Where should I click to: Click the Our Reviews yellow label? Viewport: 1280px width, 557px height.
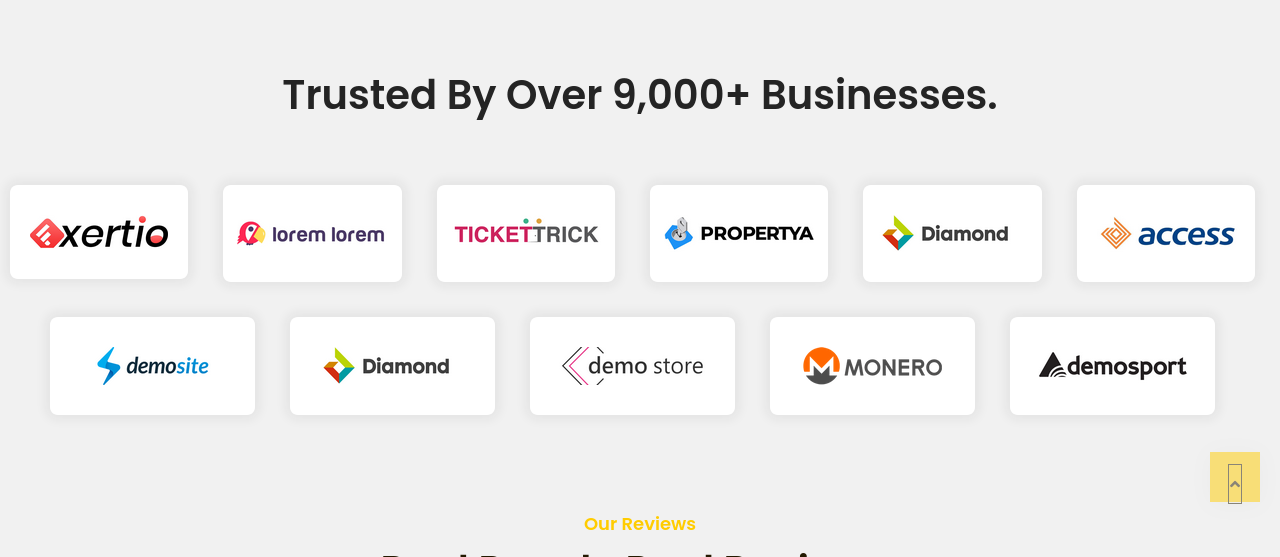point(640,524)
